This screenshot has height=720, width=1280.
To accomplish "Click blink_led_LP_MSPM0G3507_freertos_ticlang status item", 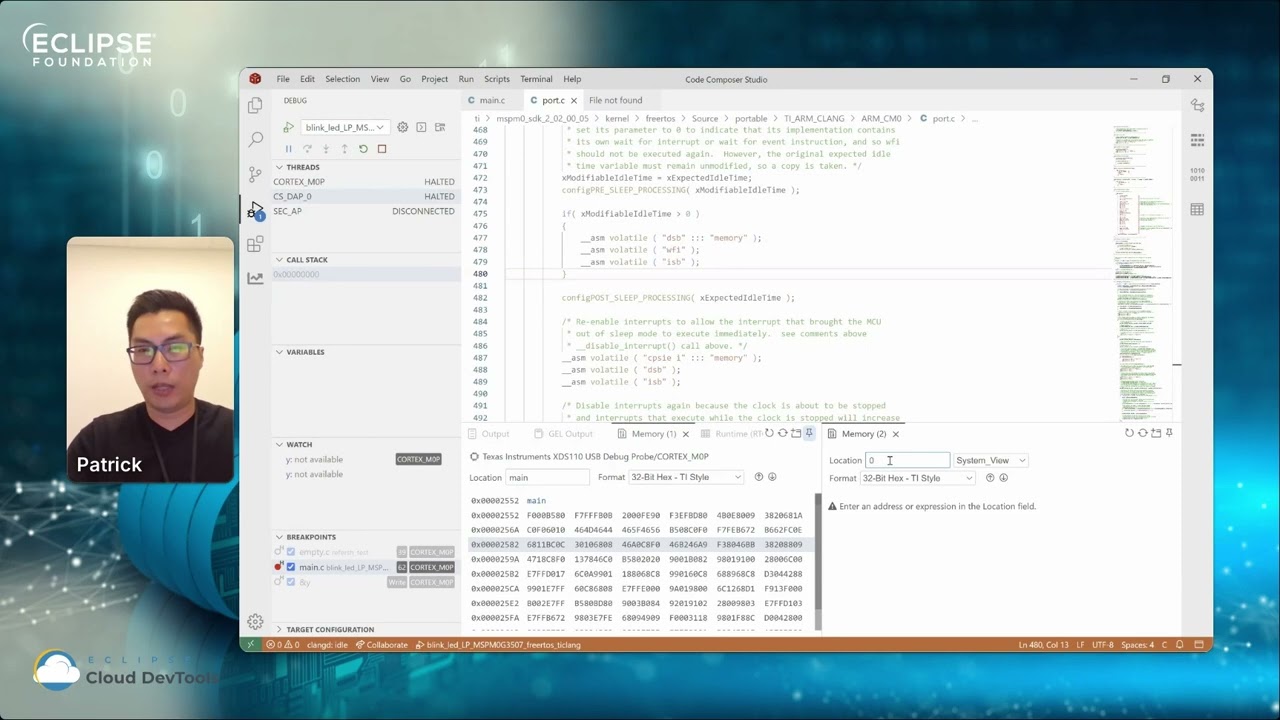I will point(497,645).
